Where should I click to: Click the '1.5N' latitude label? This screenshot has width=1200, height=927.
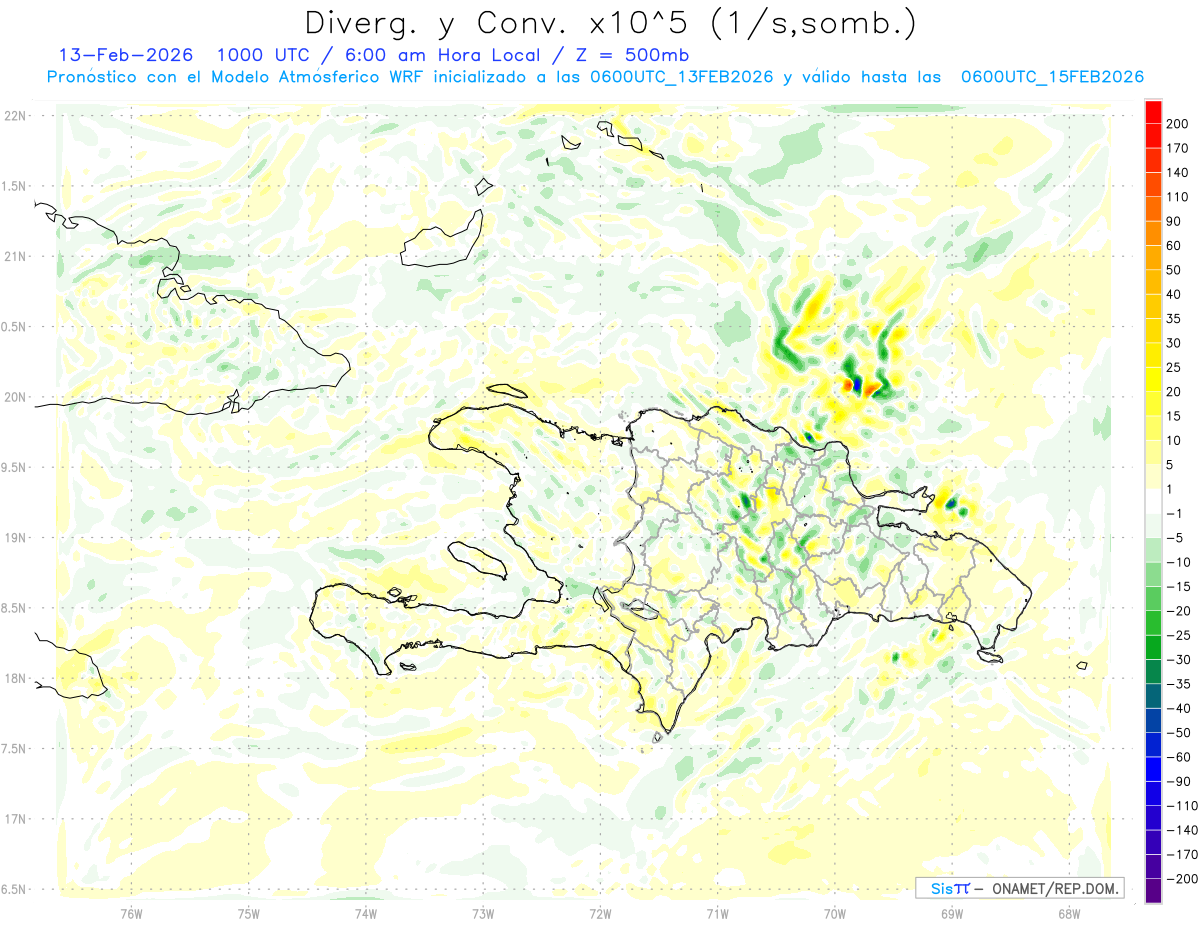tap(15, 187)
